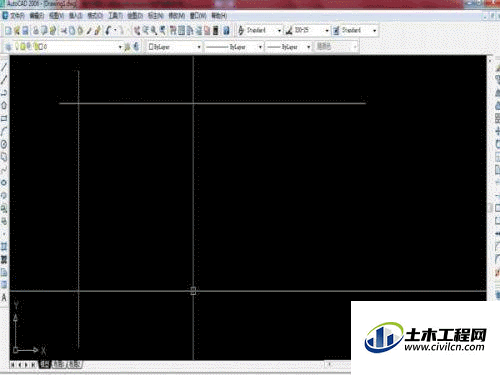Undo the last action
Screen dimensions: 500x375
(x=108, y=31)
